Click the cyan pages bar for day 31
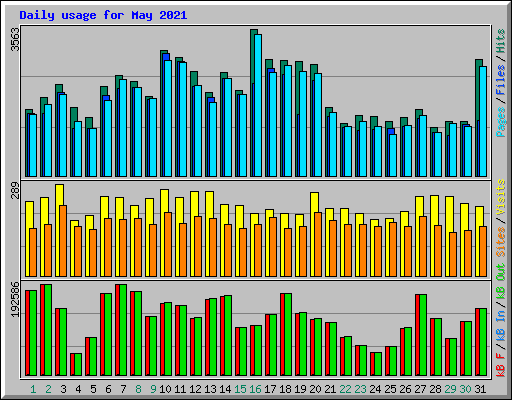Image resolution: width=512 pixels, height=400 pixels. (483, 121)
